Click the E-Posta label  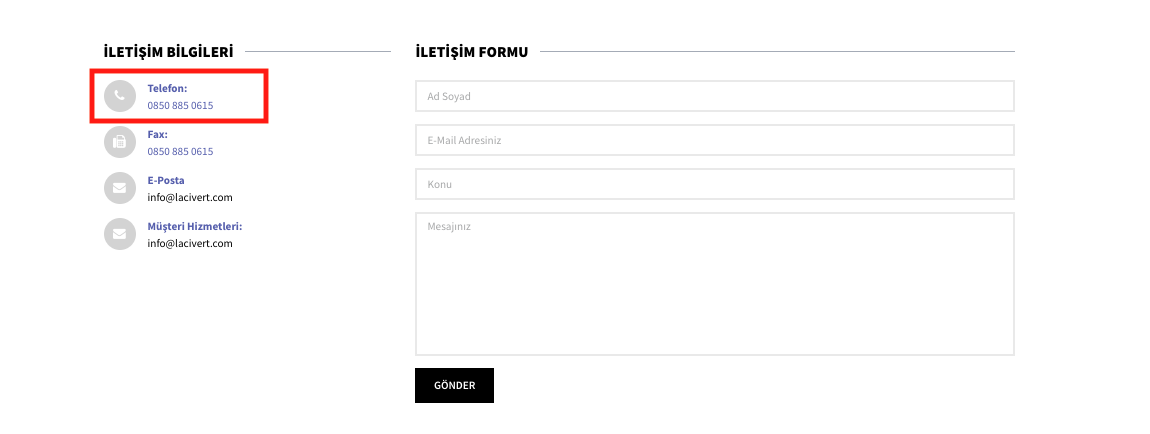[x=166, y=180]
